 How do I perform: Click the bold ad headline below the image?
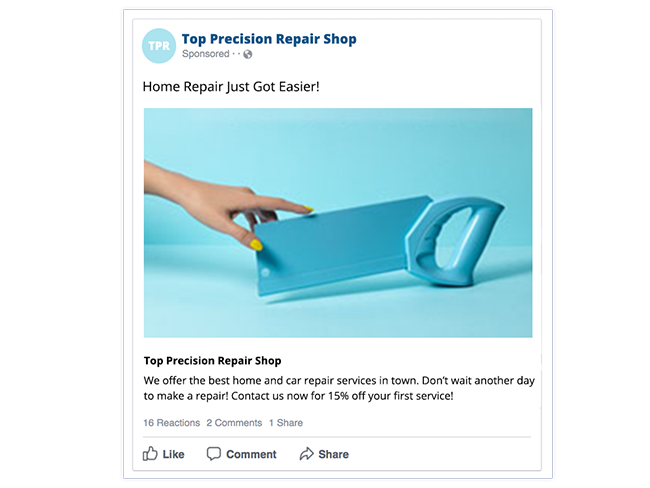click(x=212, y=361)
